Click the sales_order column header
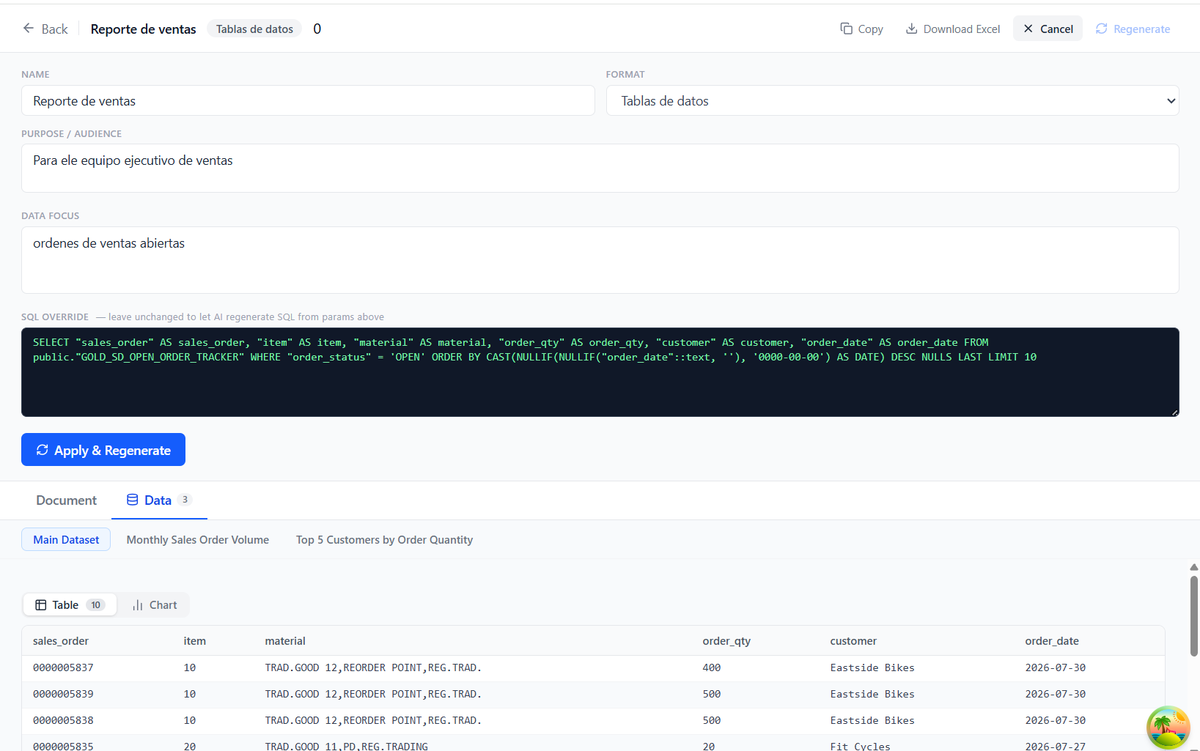 click(x=61, y=641)
